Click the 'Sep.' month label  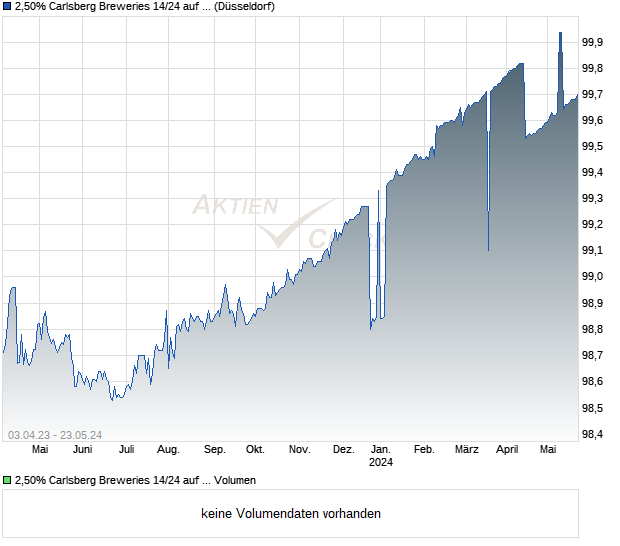(215, 450)
